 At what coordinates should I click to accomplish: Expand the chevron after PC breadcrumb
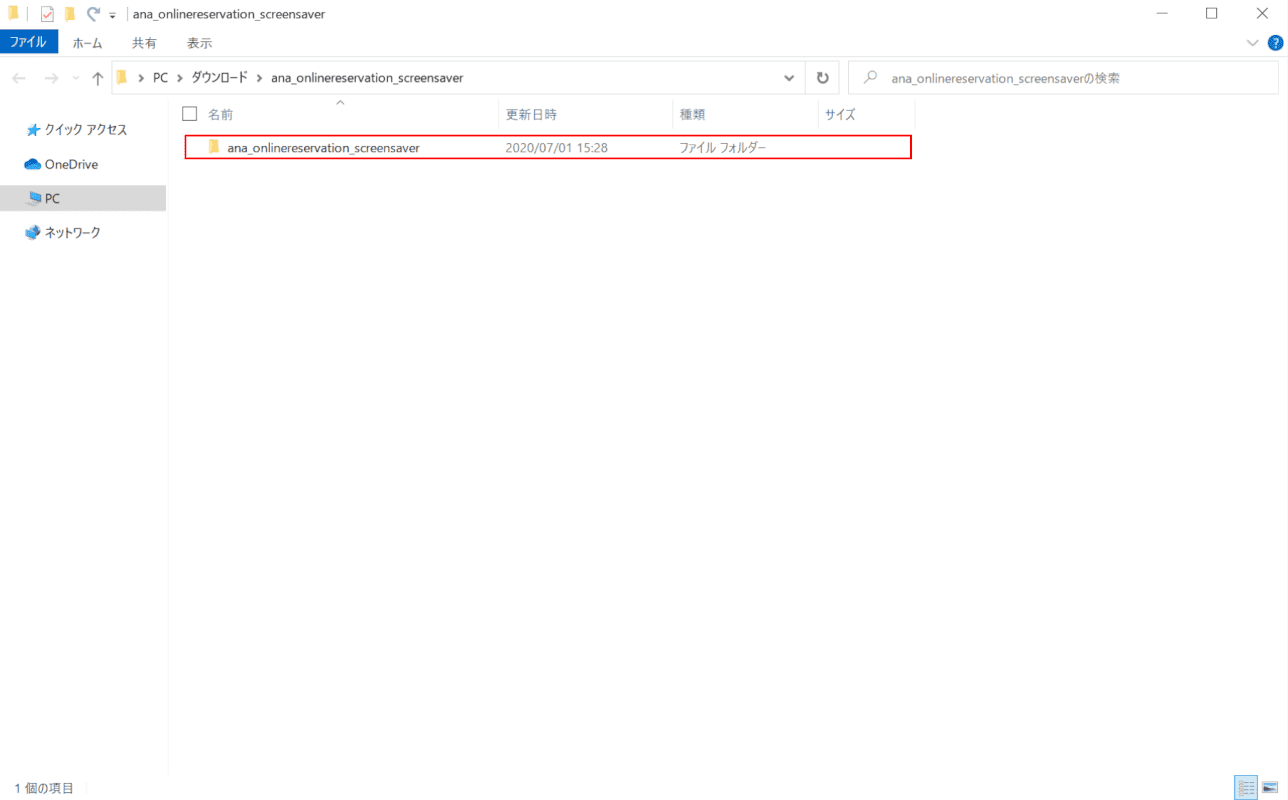[180, 78]
